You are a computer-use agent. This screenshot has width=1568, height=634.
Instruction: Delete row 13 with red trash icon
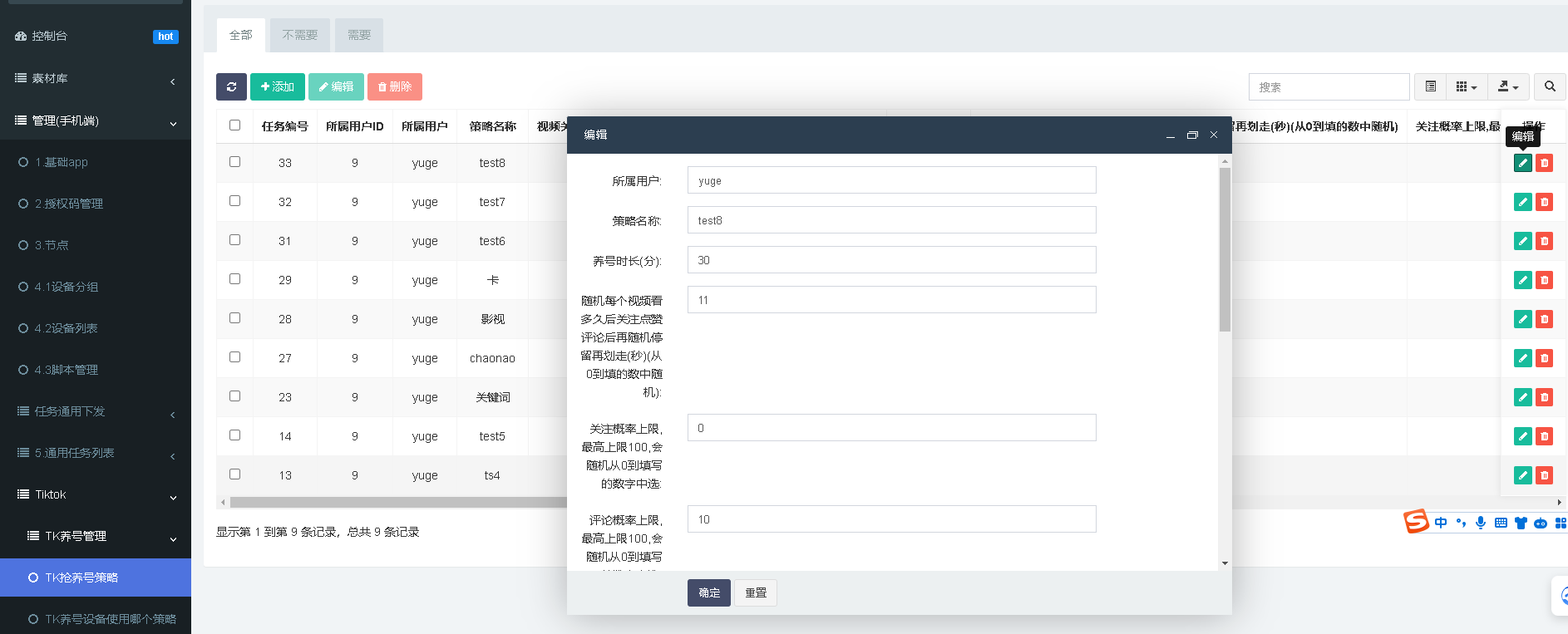click(1544, 475)
